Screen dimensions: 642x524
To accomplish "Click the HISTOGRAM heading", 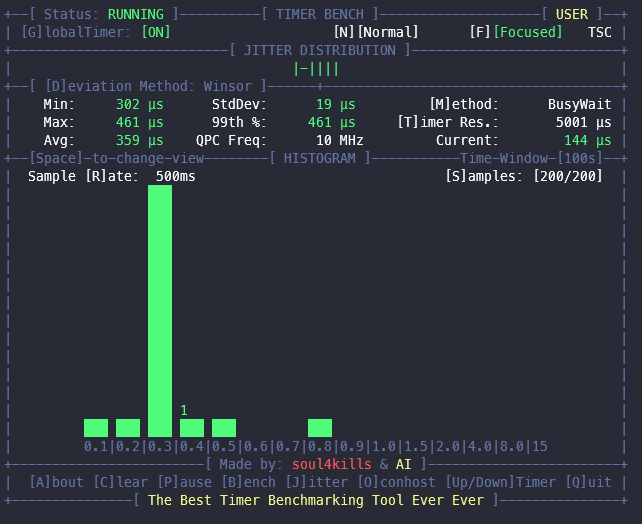I will coord(319,158).
